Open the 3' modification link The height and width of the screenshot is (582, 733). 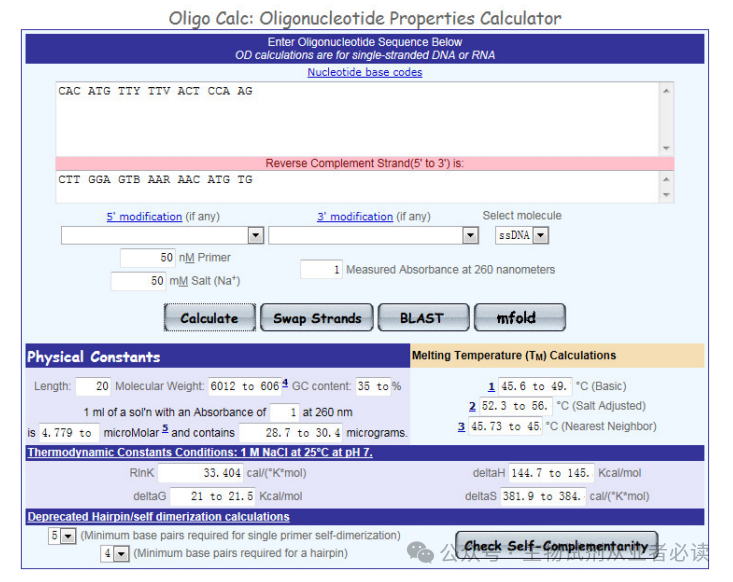(355, 216)
